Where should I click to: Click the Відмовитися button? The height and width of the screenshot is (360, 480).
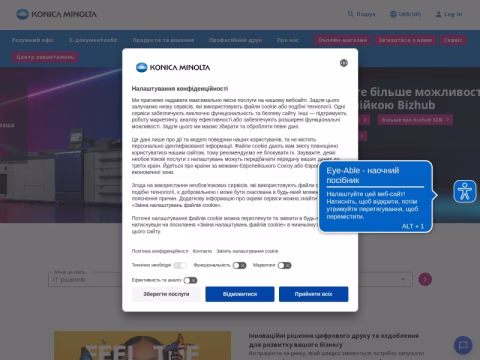(x=240, y=294)
